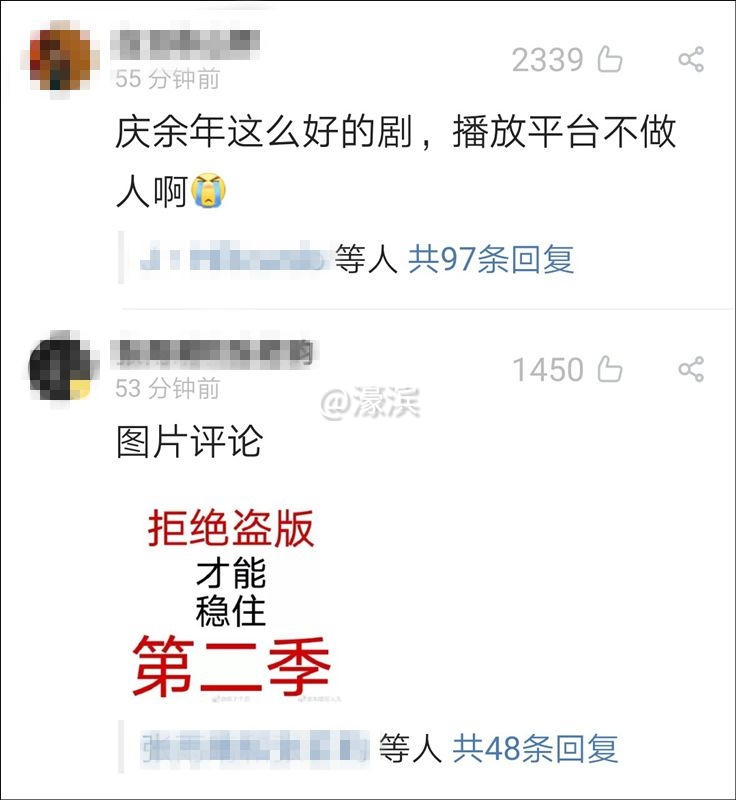This screenshot has width=736, height=800.
Task: Tap the 53 分钟前 timestamp
Action: (x=167, y=388)
